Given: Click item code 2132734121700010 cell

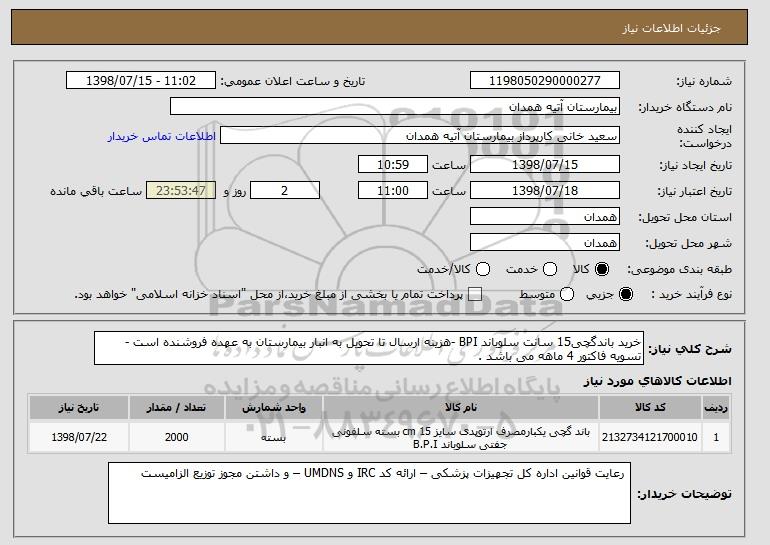Looking at the screenshot, I should click(x=650, y=437).
